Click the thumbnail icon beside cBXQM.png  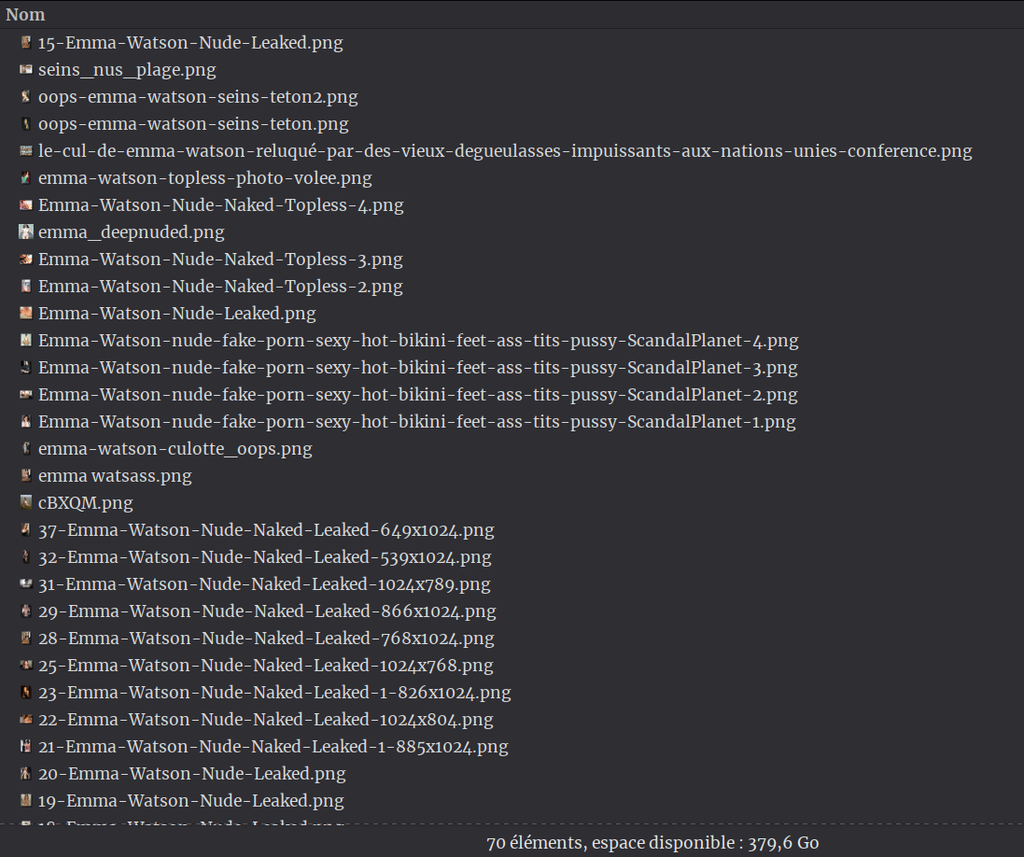coord(26,502)
